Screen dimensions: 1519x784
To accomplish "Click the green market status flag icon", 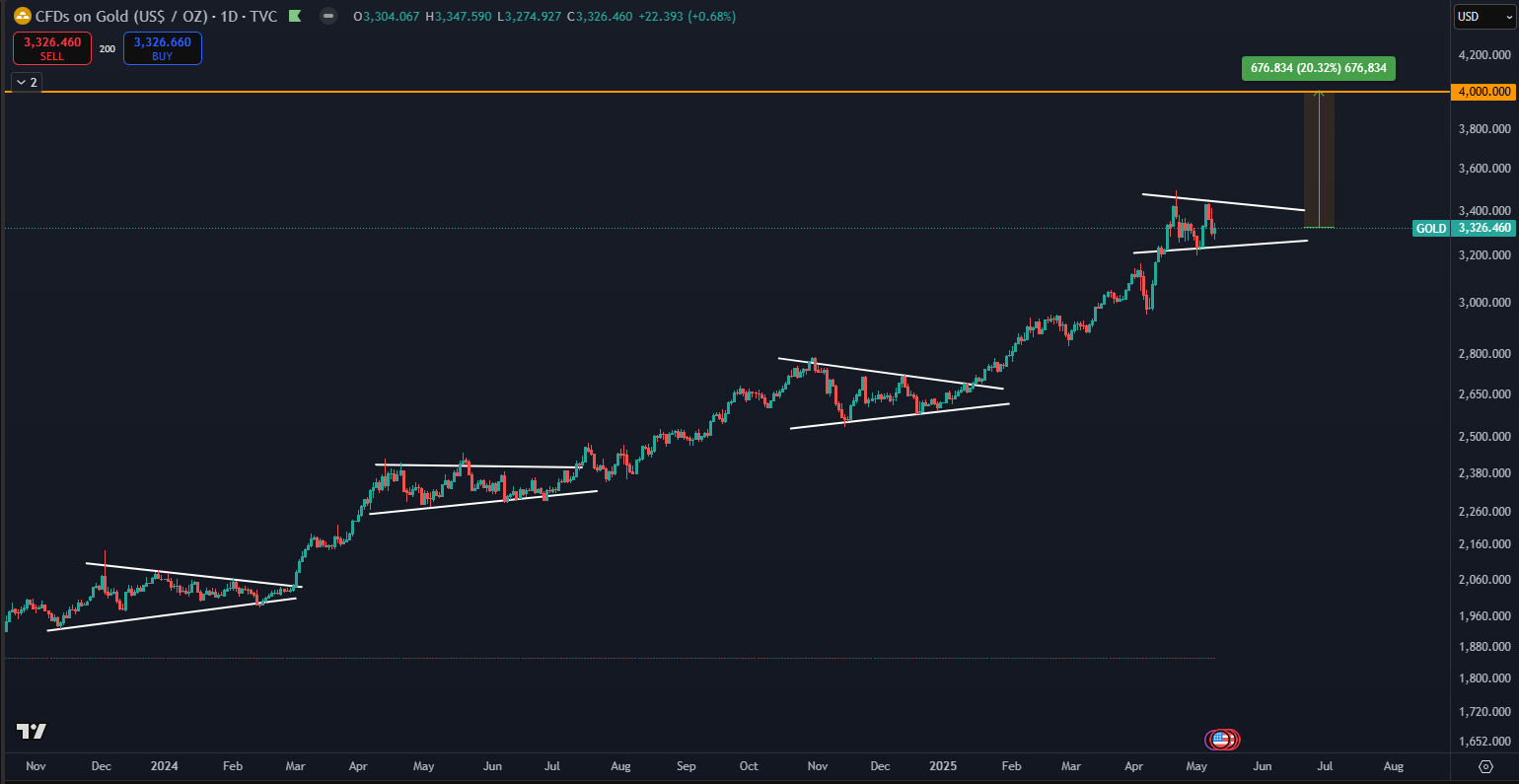I will coord(295,16).
